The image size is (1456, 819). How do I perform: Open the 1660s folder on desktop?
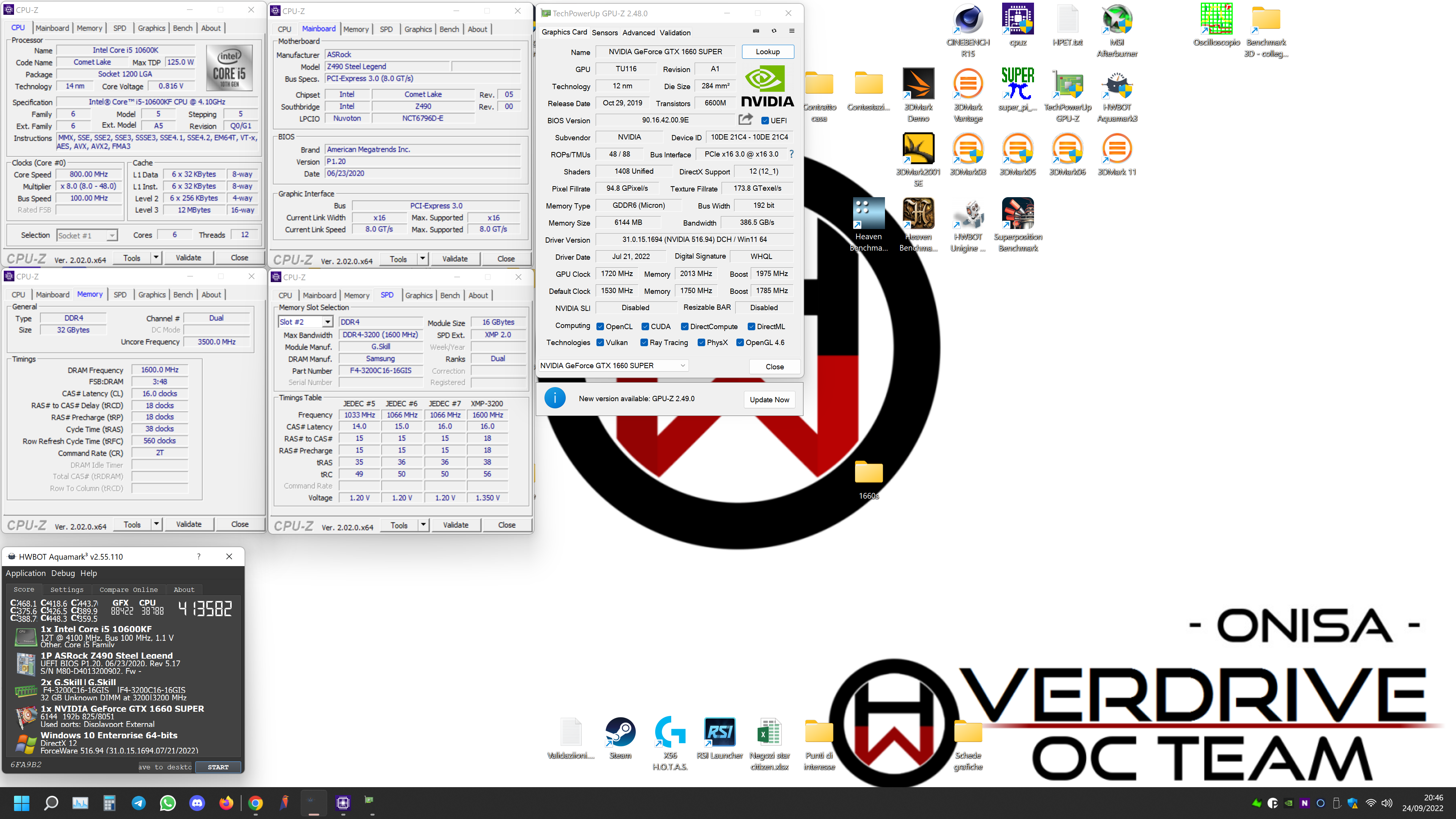pyautogui.click(x=869, y=480)
